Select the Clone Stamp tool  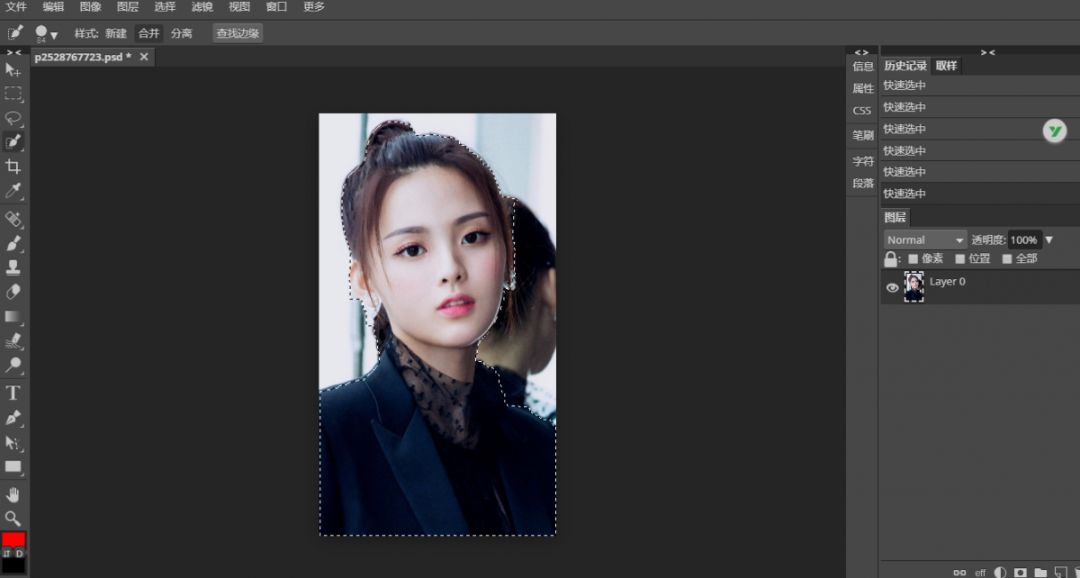[x=13, y=267]
